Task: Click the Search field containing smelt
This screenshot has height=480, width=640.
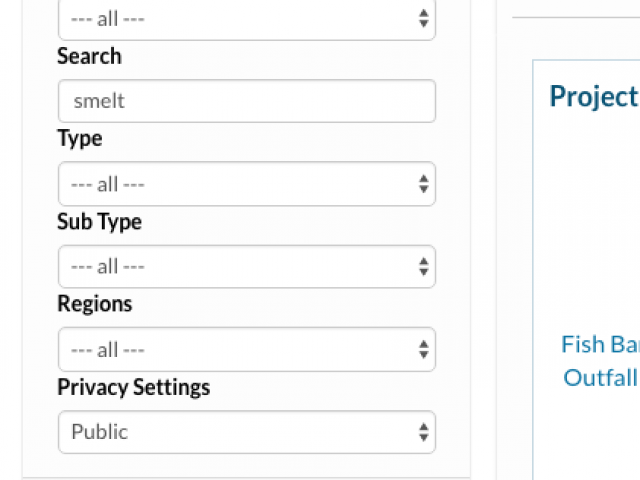Action: pos(247,101)
